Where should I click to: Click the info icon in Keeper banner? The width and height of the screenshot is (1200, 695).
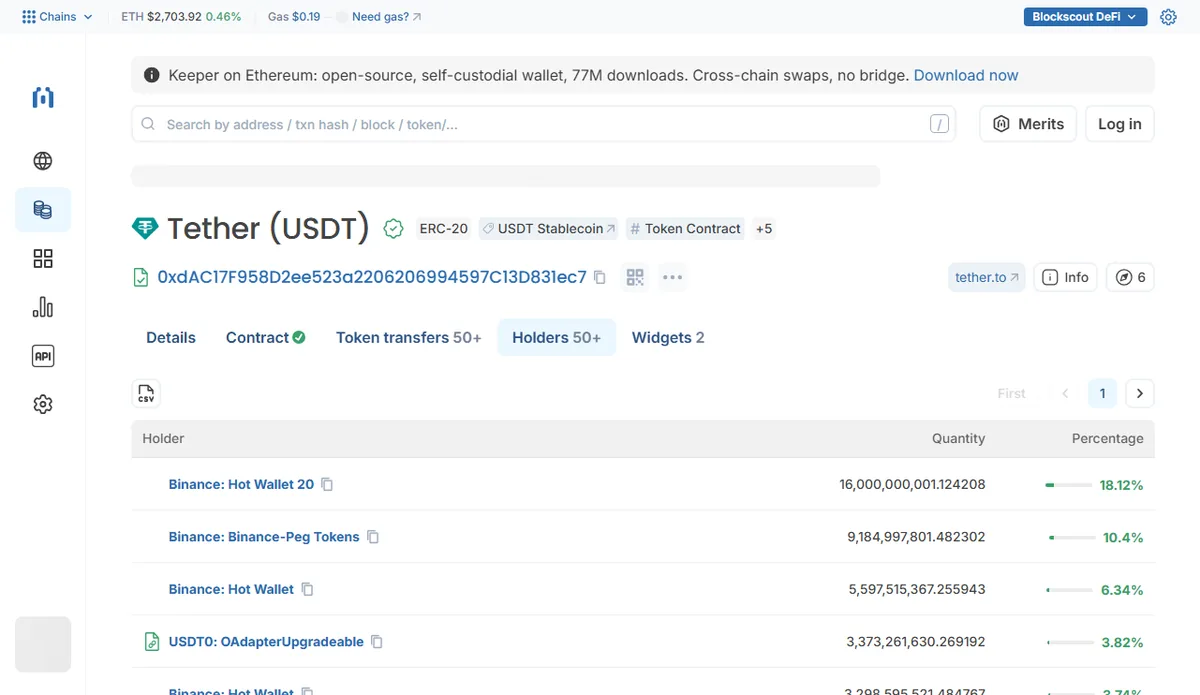[152, 75]
